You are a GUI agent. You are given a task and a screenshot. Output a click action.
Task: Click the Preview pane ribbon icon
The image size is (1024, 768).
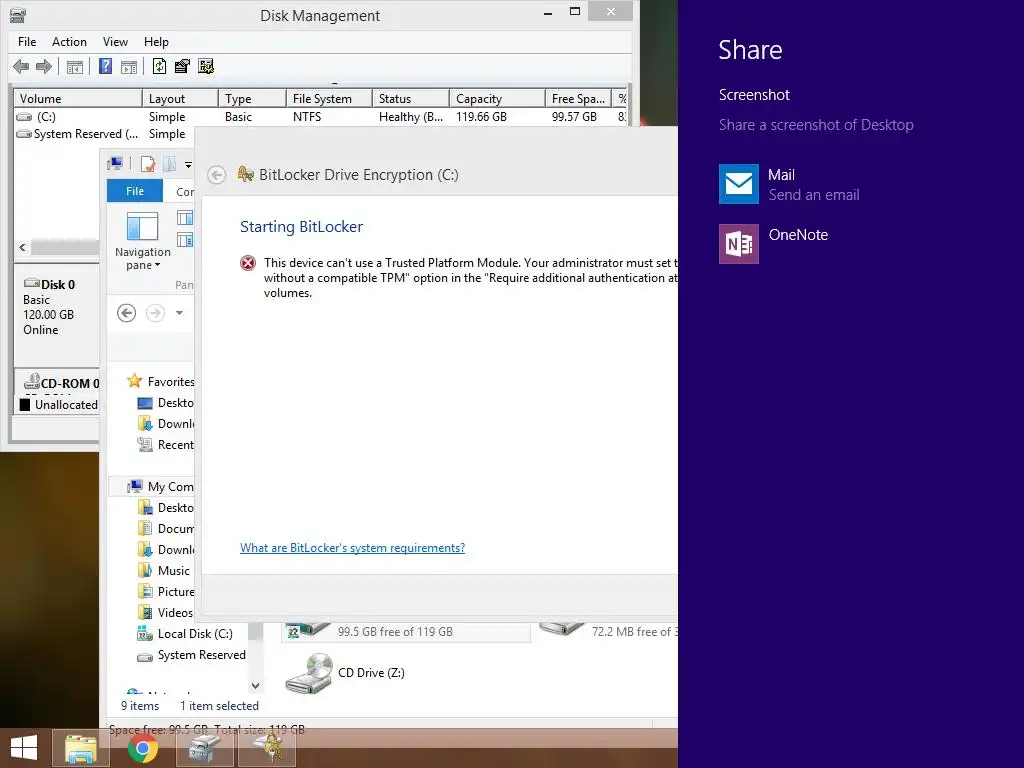185,217
